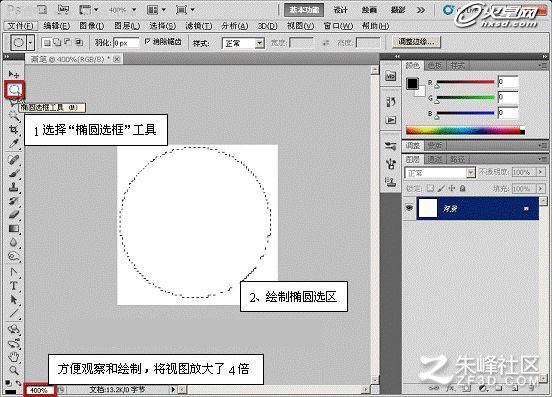552x397 pixels.
Task: Select the Hand tool
Action: [13, 357]
